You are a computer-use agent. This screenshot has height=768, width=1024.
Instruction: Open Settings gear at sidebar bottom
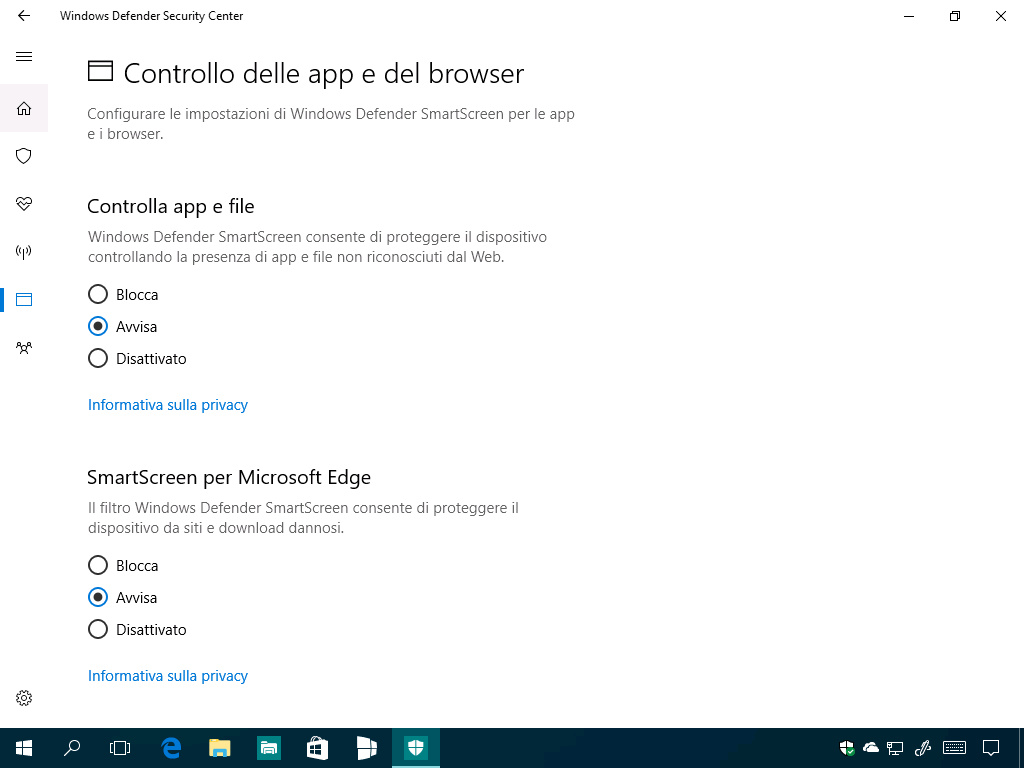tap(24, 698)
